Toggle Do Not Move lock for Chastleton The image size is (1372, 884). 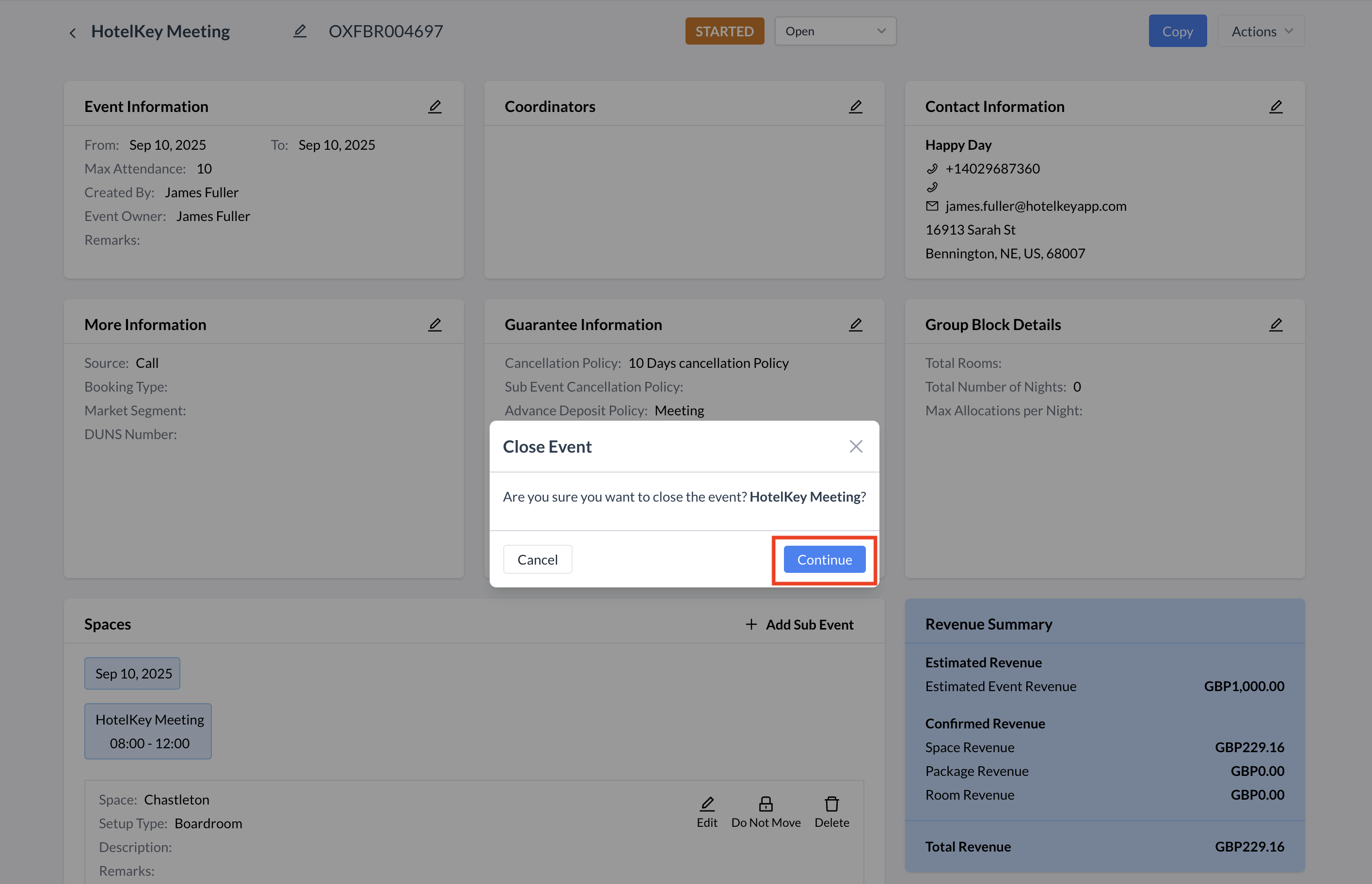coord(765,811)
